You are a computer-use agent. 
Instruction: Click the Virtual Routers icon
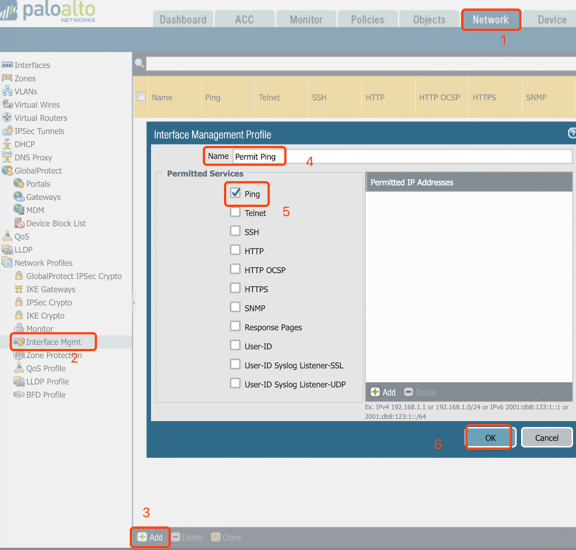pyautogui.click(x=7, y=118)
